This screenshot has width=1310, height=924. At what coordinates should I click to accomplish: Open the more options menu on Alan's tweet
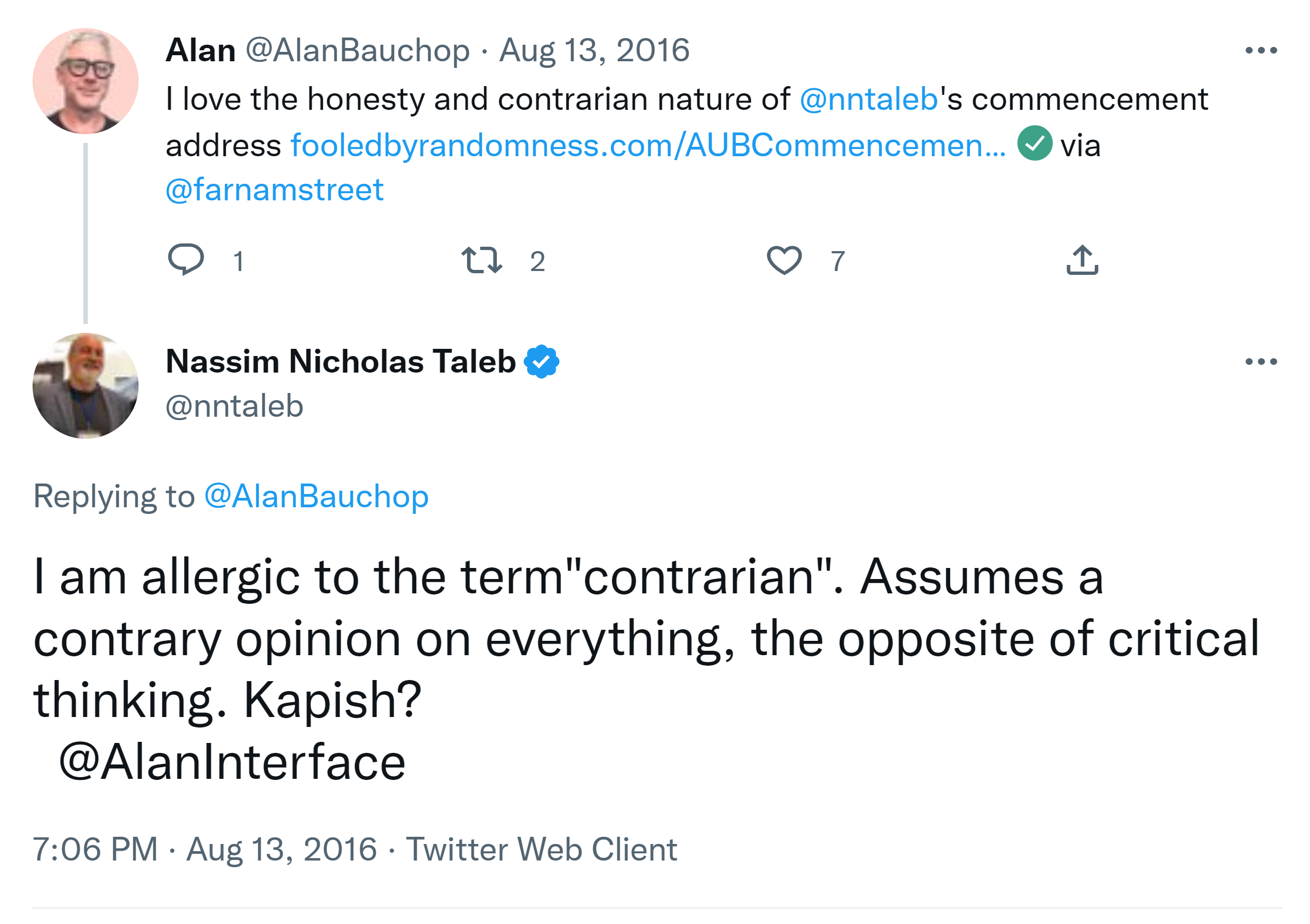pyautogui.click(x=1261, y=50)
